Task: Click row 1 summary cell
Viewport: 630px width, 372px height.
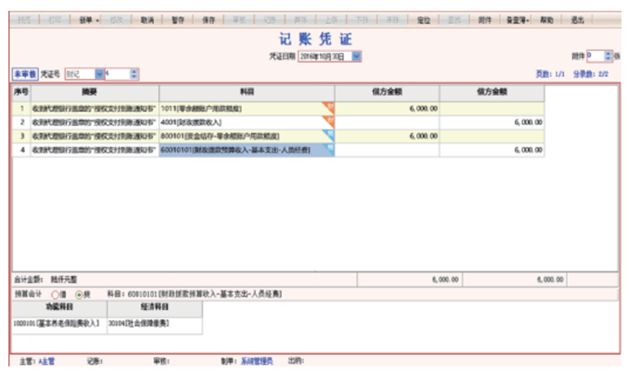Action: click(x=94, y=108)
